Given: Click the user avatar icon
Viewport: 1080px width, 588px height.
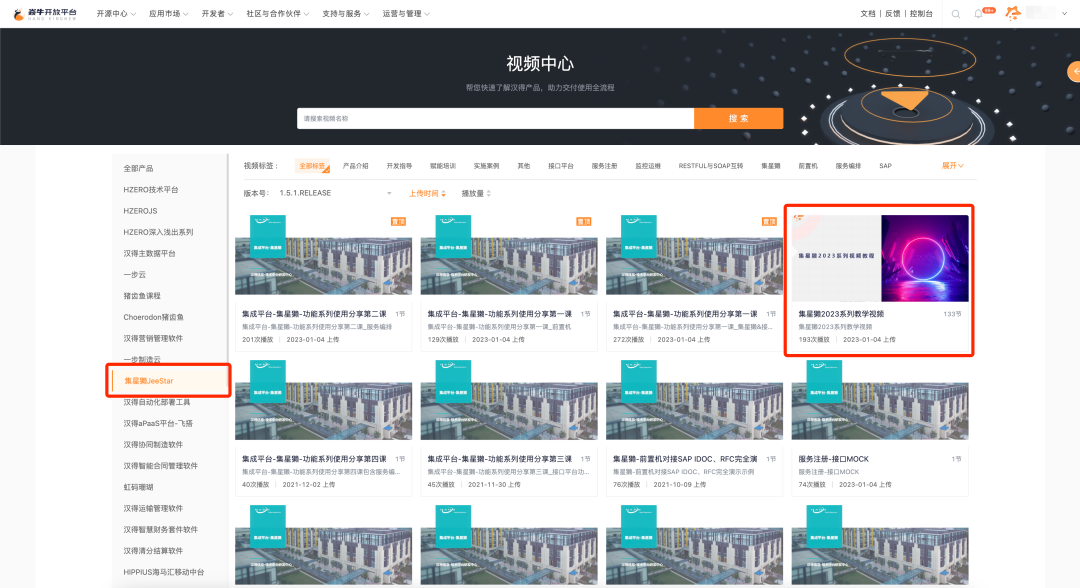Looking at the screenshot, I should (1013, 13).
